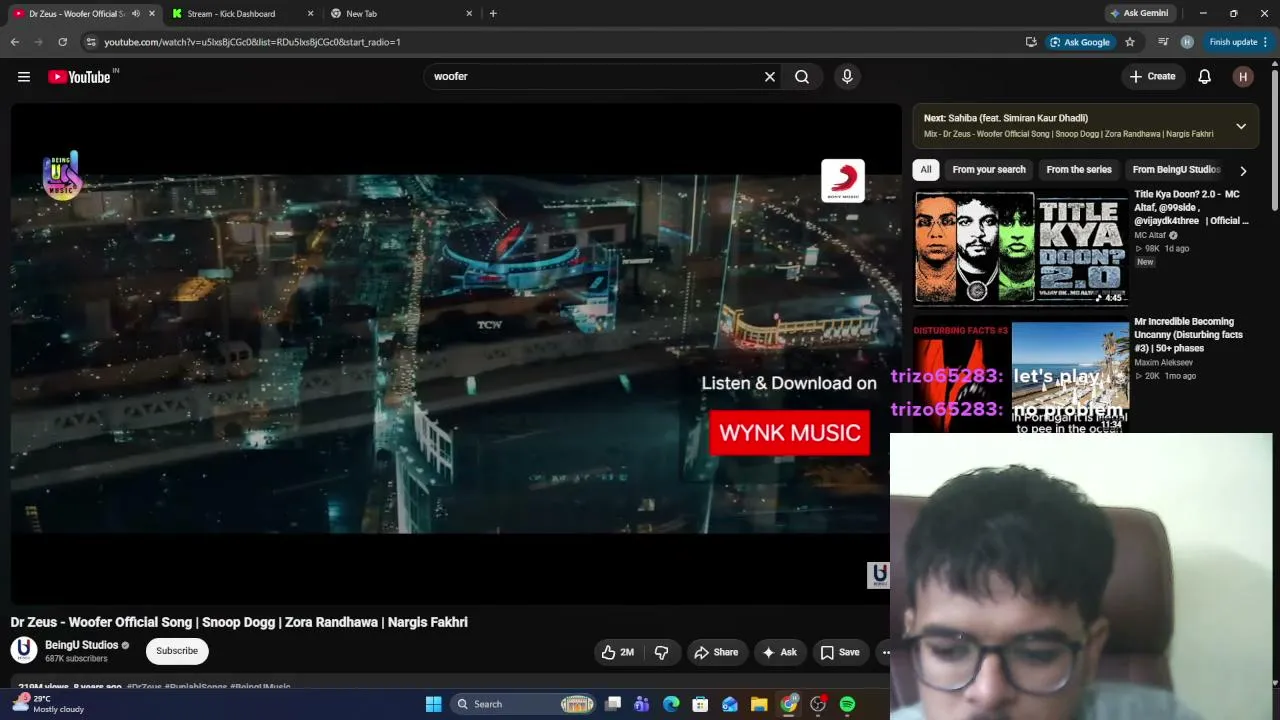Image resolution: width=1280 pixels, height=720 pixels.
Task: Open the YouTube guide hamburger menu
Action: click(24, 77)
